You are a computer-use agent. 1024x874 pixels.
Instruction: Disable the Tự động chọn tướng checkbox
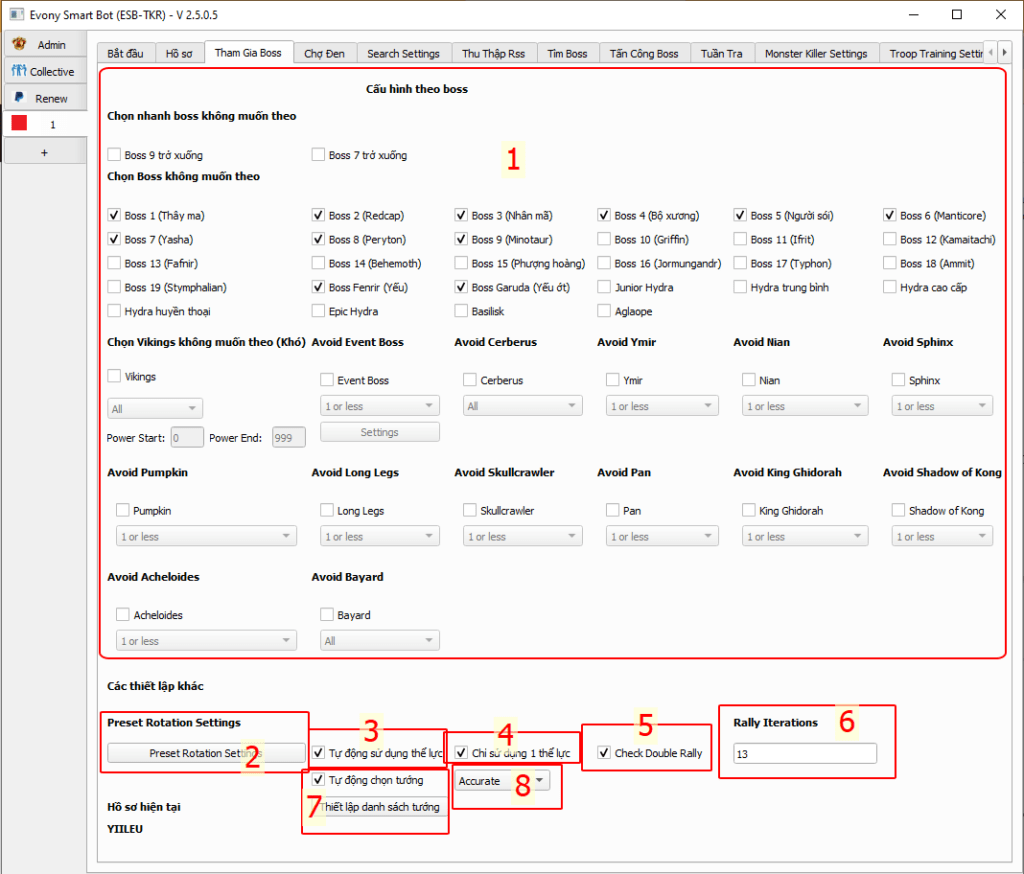318,780
